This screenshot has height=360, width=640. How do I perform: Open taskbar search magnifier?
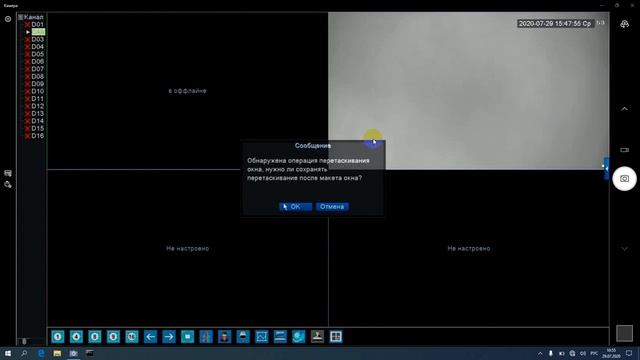[x=24, y=353]
